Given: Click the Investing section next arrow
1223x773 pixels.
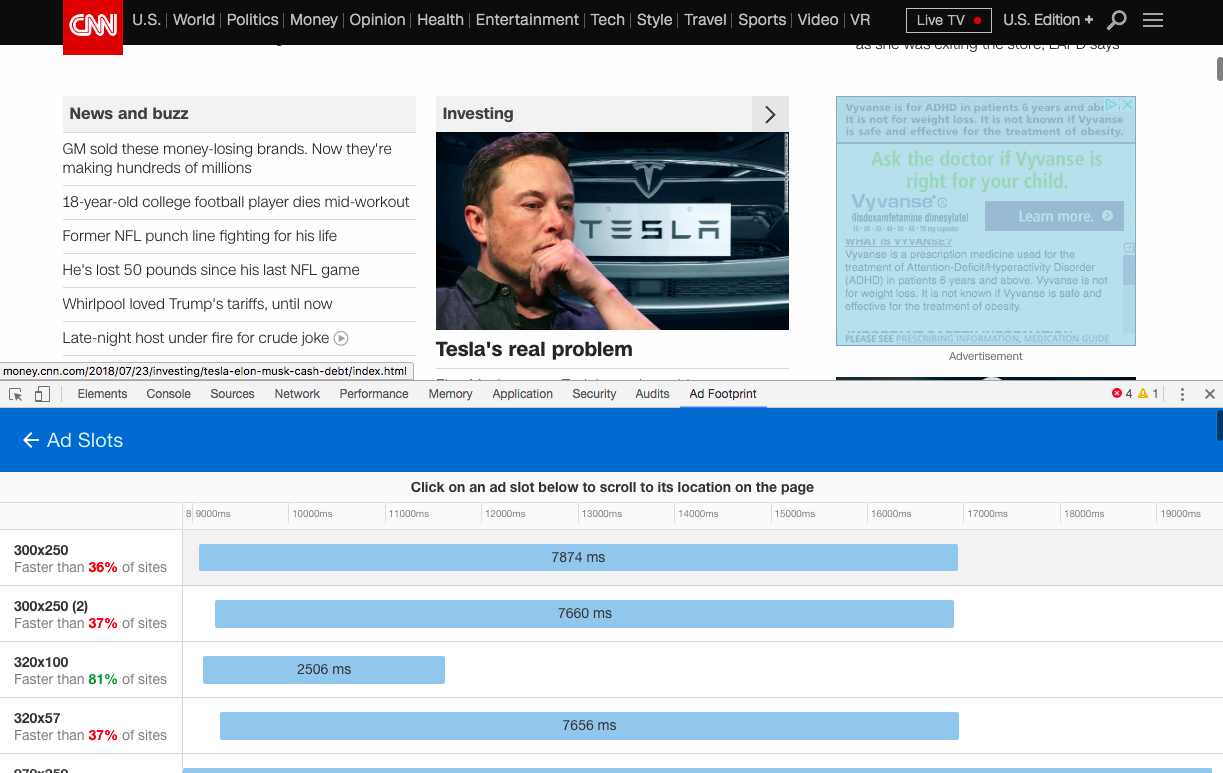Looking at the screenshot, I should (770, 114).
